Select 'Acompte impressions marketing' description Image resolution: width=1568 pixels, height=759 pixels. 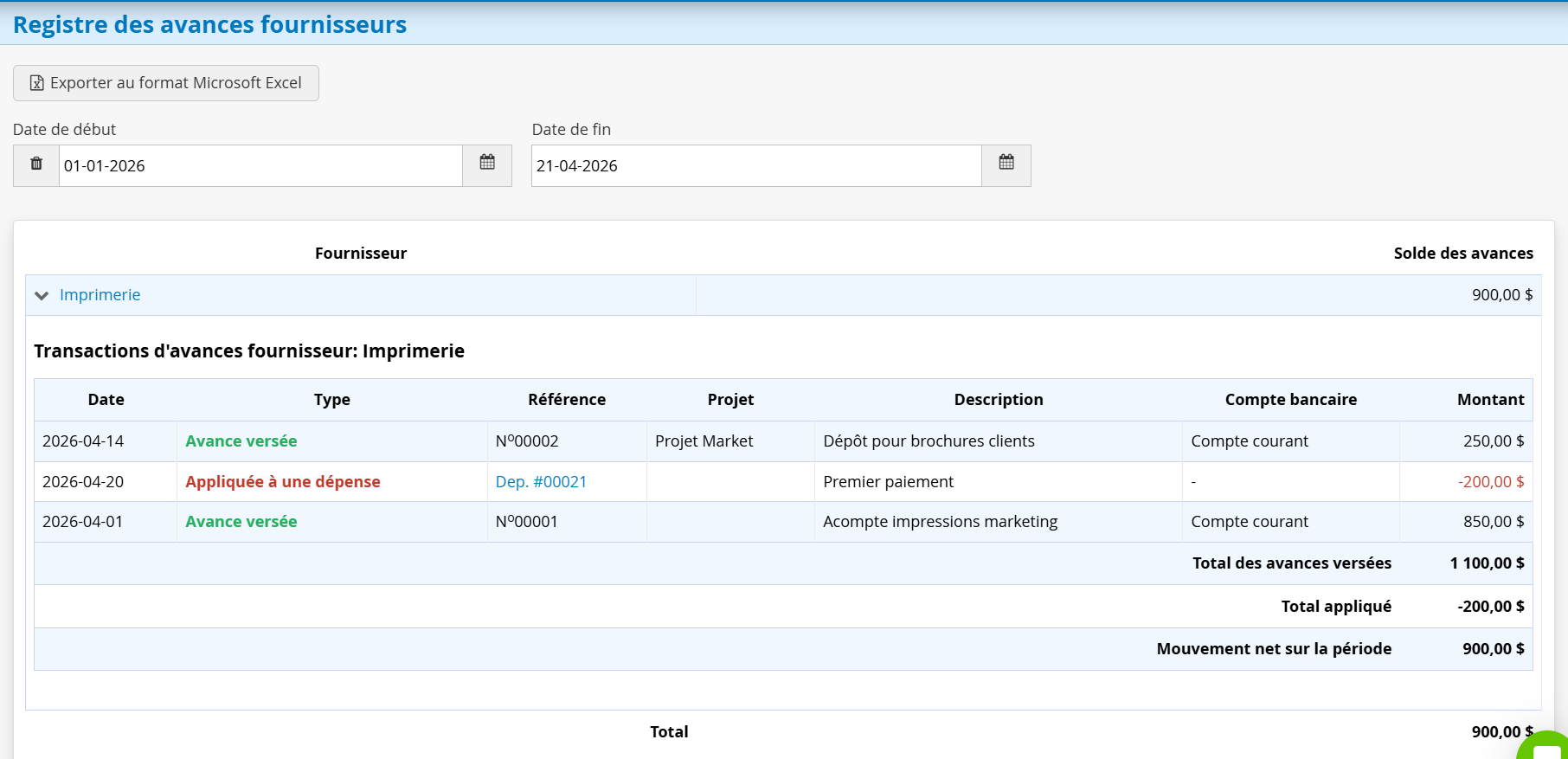click(941, 522)
